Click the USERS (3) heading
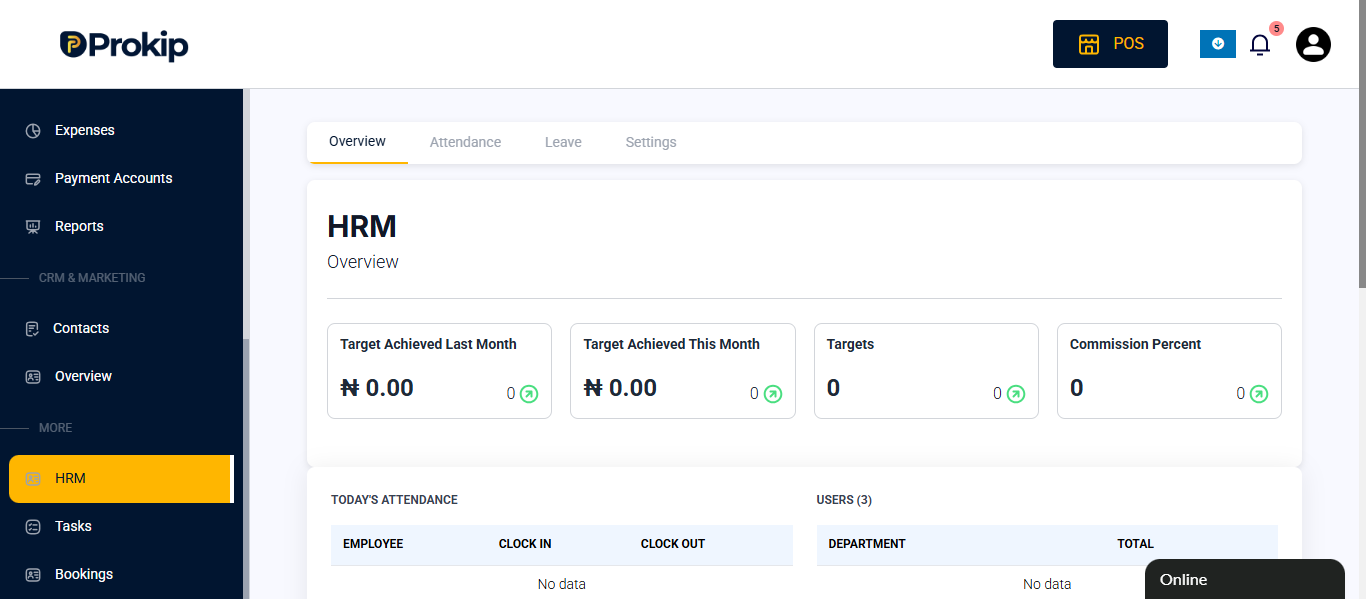The image size is (1366, 599). (x=844, y=500)
